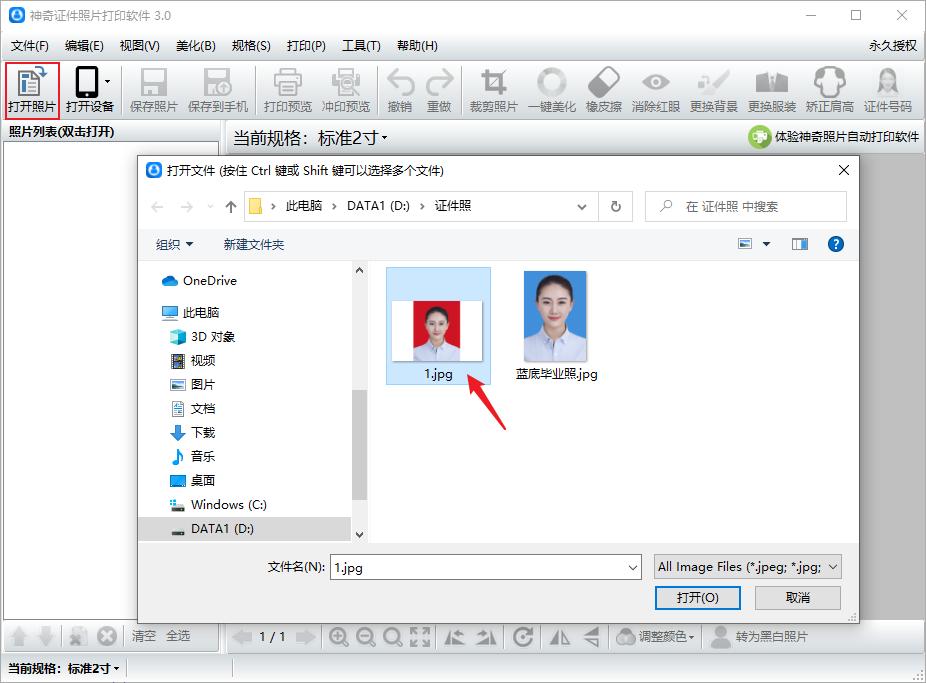Open the 保存到手机 save-to-phone function

click(x=218, y=89)
